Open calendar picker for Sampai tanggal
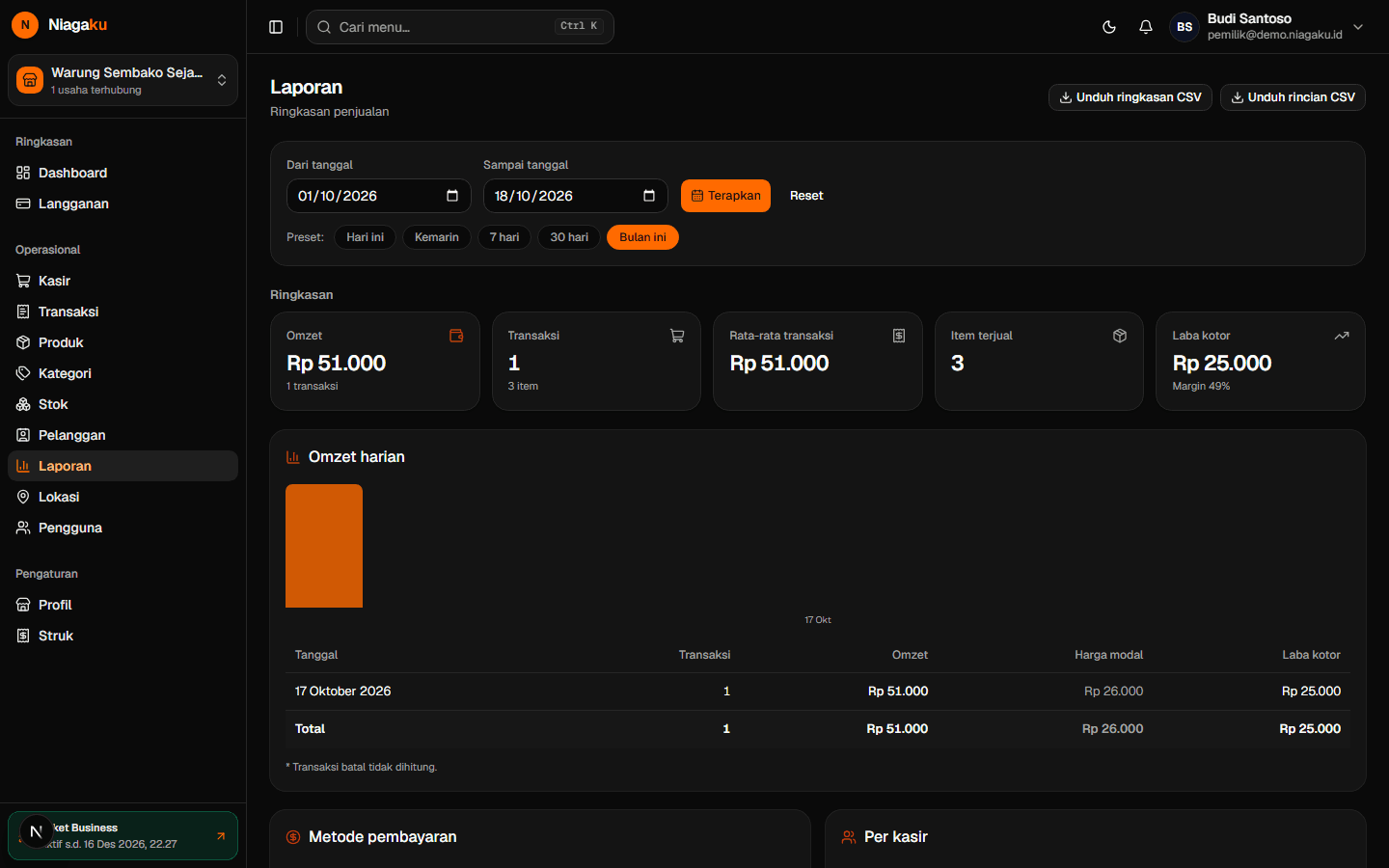Viewport: 1389px width, 868px height. 649,196
